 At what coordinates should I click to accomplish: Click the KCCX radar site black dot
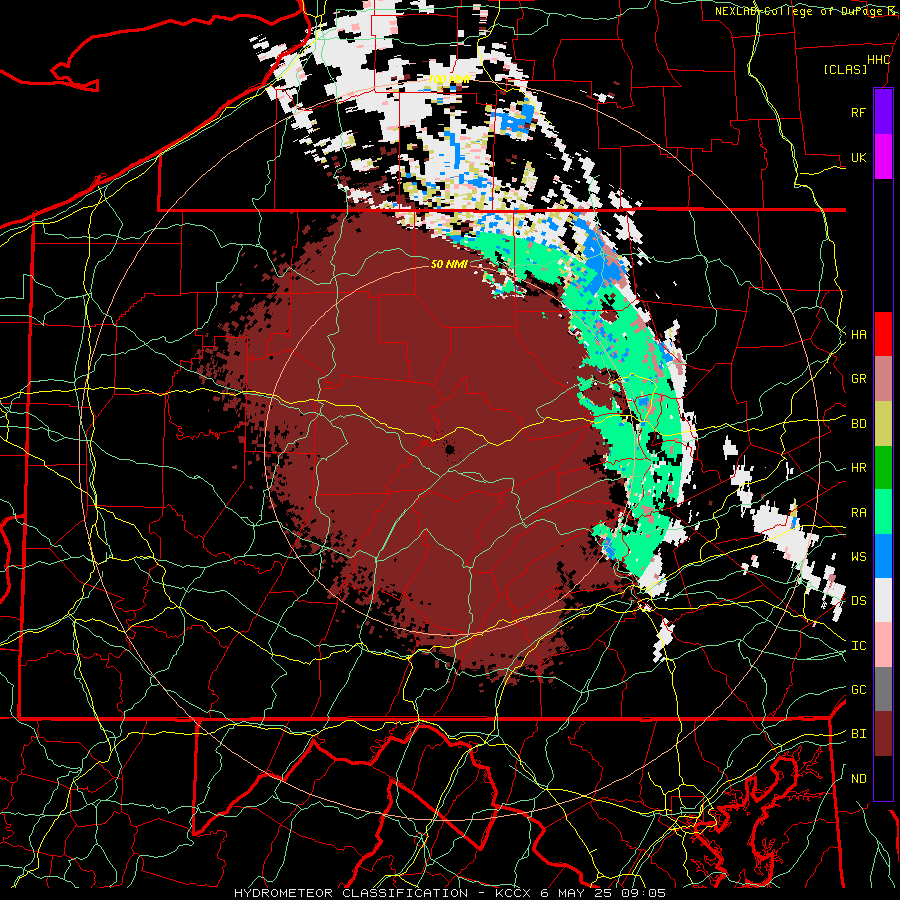[449, 448]
